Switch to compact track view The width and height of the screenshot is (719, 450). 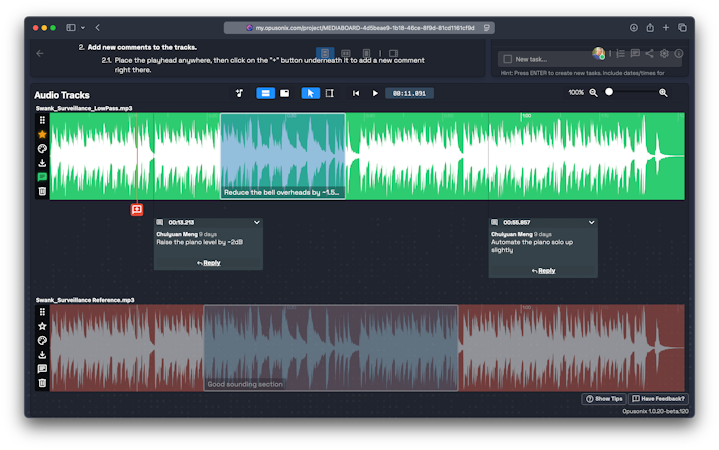pyautogui.click(x=285, y=93)
